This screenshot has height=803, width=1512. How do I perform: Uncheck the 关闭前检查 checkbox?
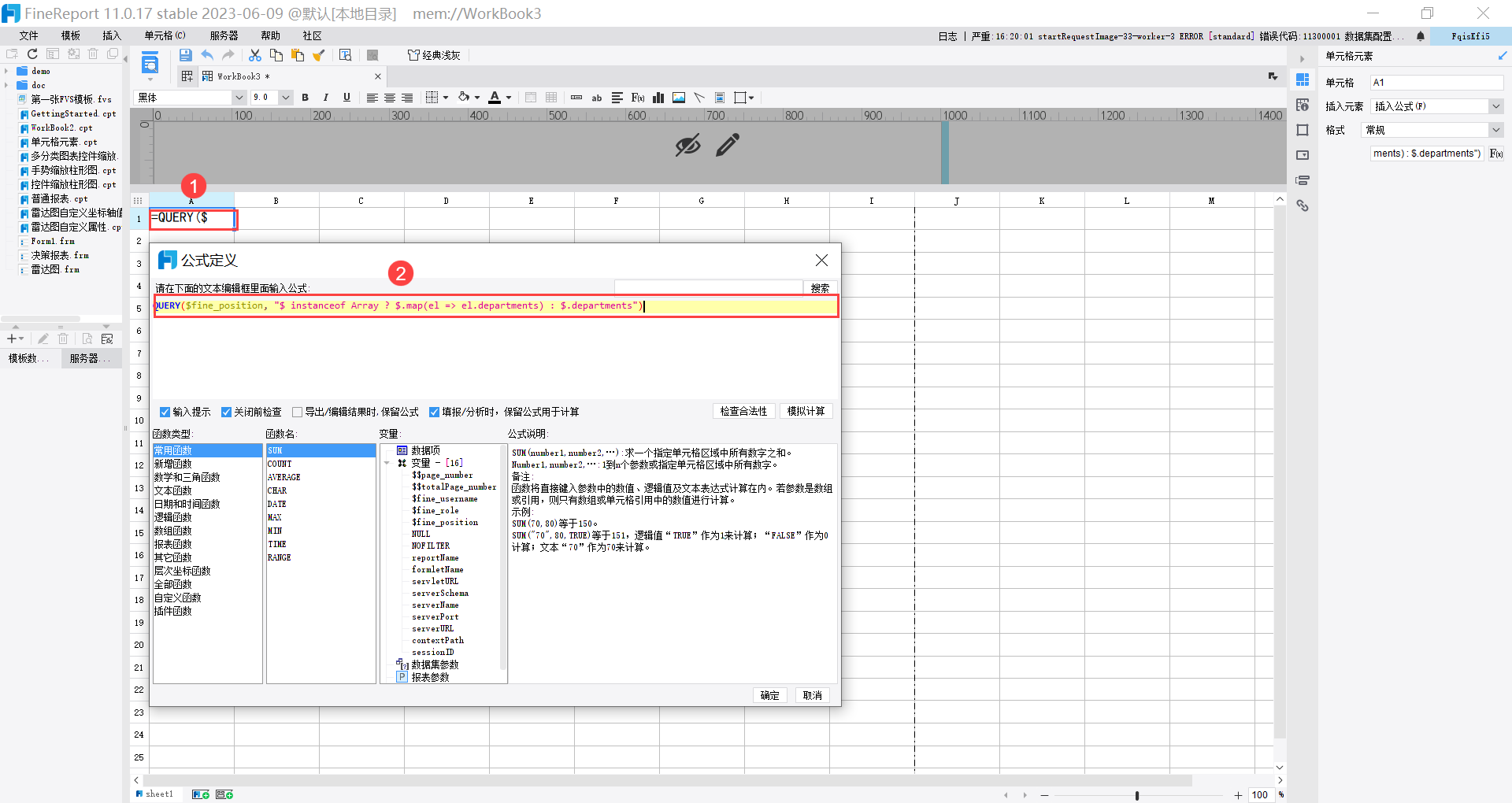[226, 412]
